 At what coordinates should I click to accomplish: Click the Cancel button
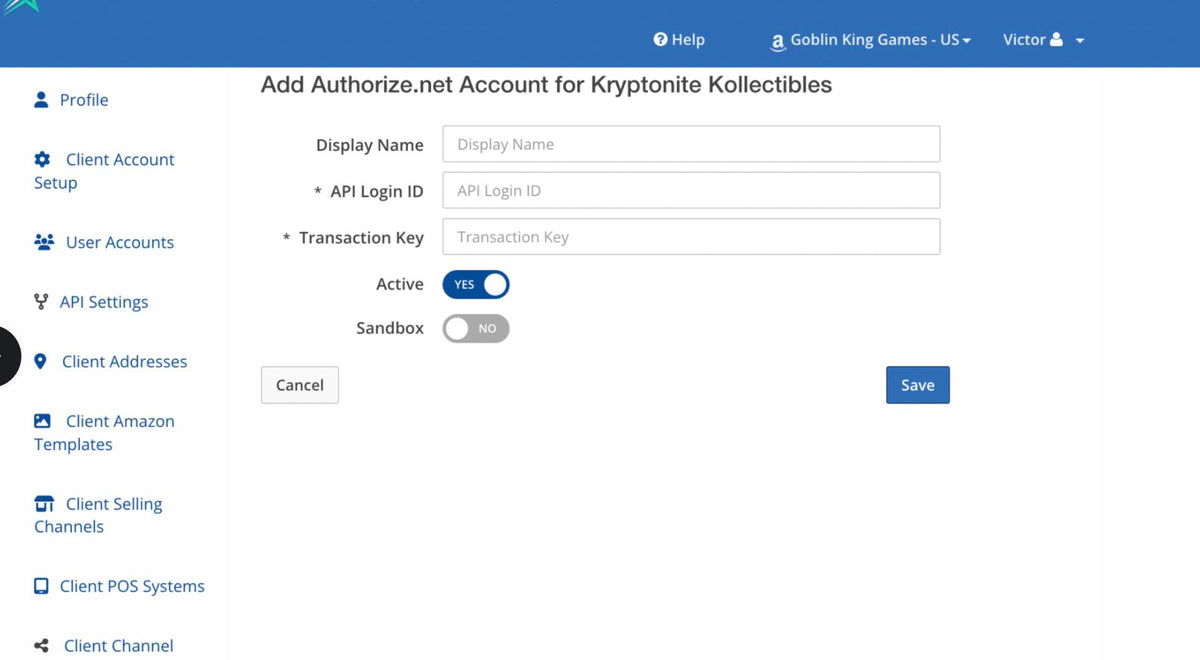pyautogui.click(x=300, y=385)
